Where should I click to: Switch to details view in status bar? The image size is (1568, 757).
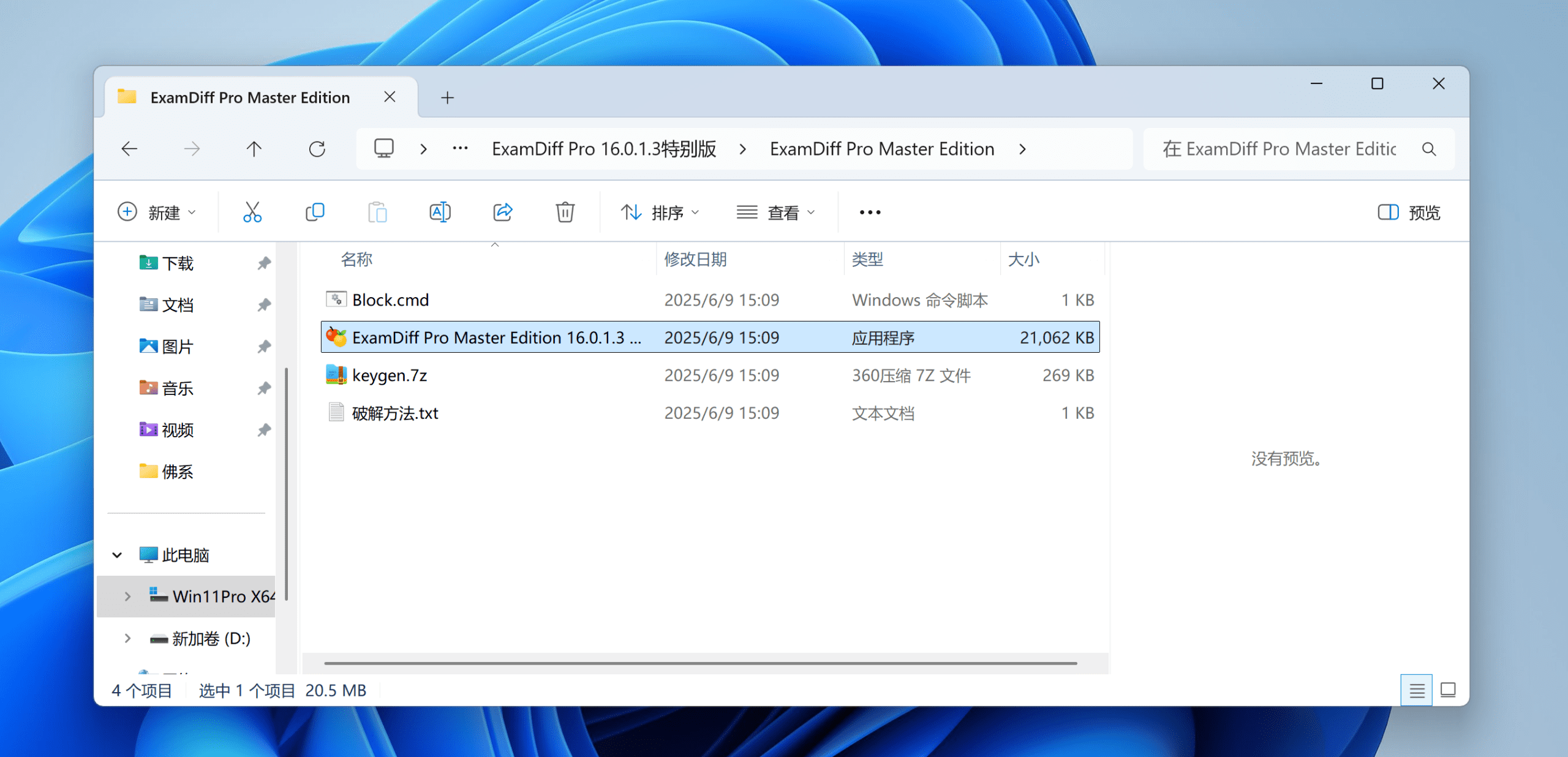pyautogui.click(x=1416, y=690)
